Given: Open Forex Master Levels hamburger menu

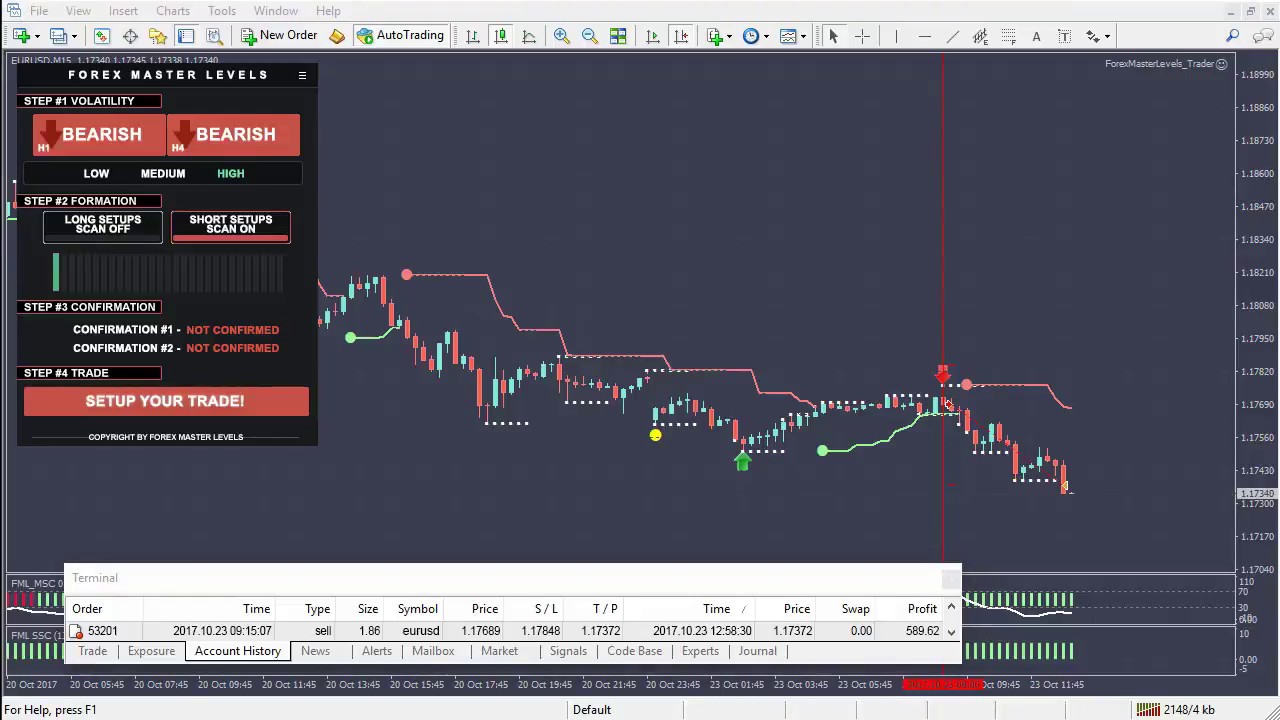Looking at the screenshot, I should pos(302,75).
